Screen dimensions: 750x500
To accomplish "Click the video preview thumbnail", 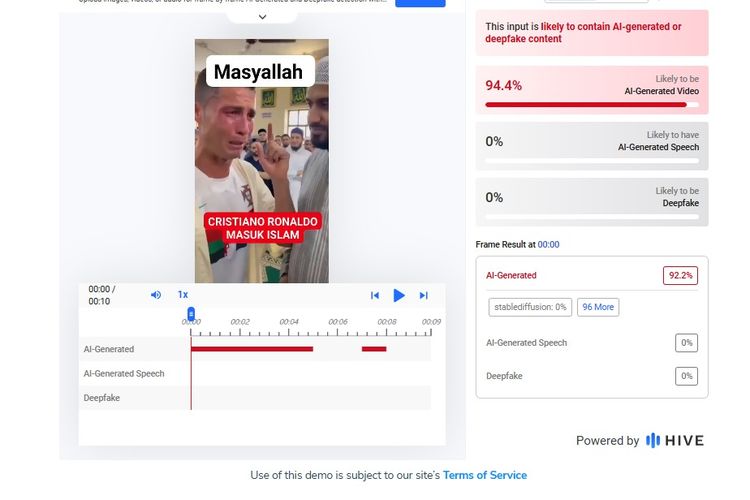I will click(262, 161).
